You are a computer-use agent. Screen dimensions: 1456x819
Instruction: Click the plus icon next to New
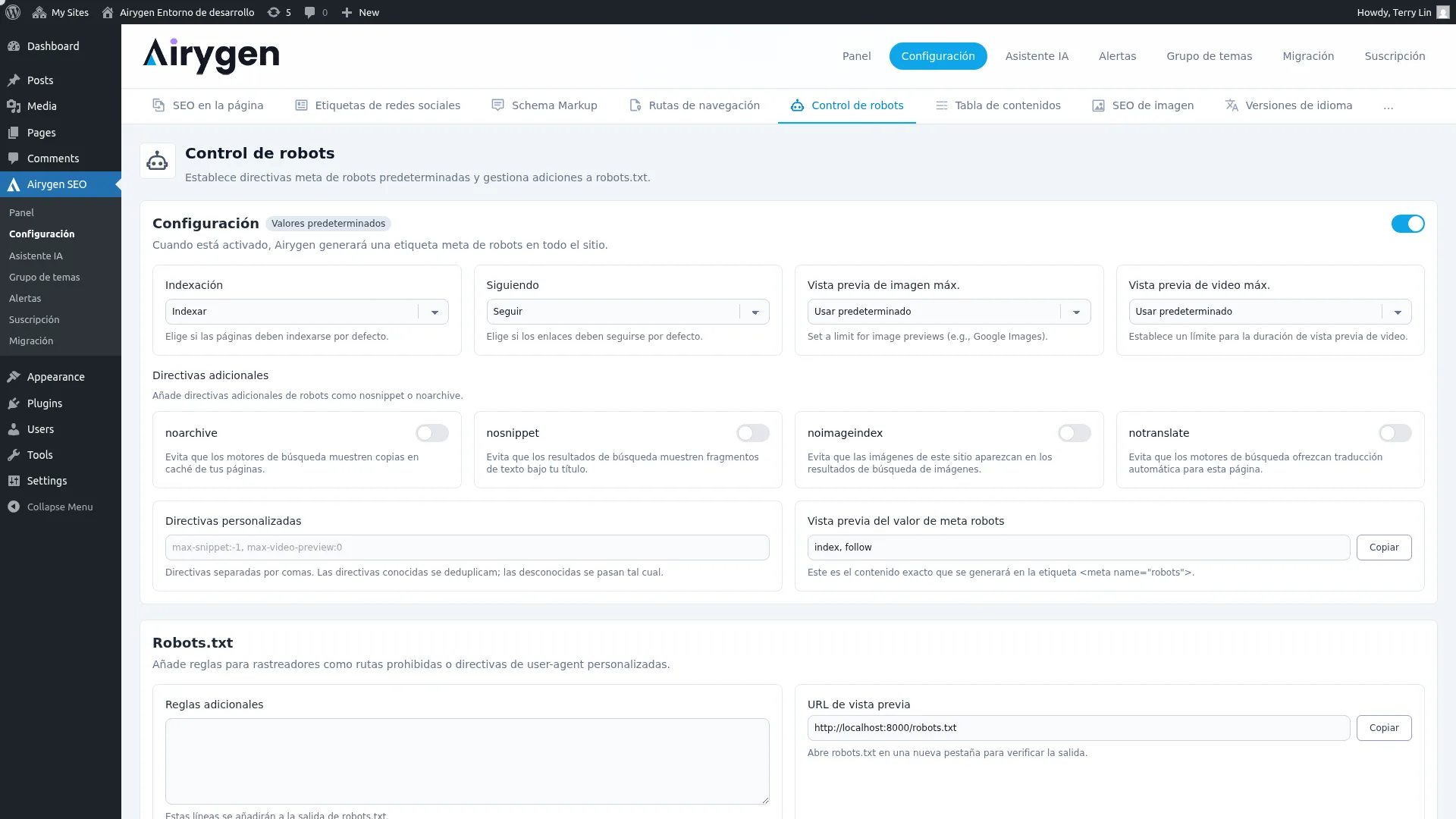point(347,12)
